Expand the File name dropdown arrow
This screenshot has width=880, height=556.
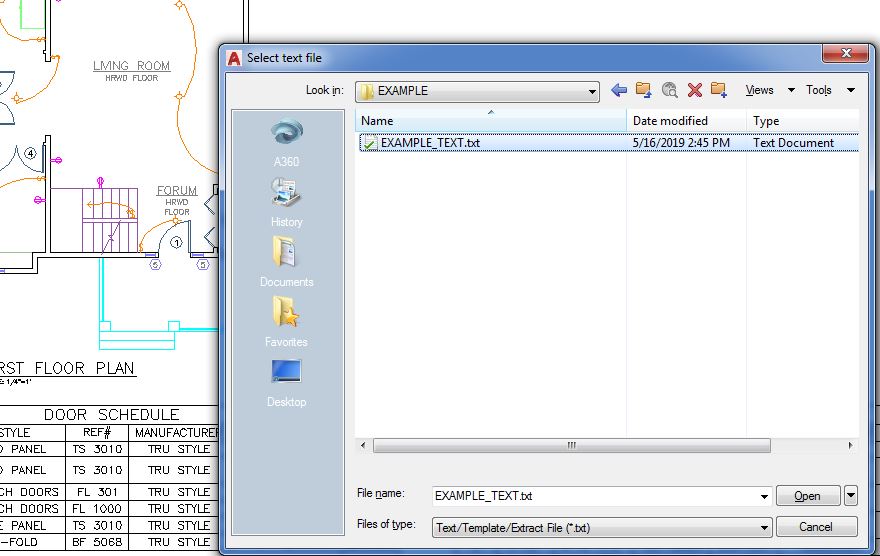(764, 497)
